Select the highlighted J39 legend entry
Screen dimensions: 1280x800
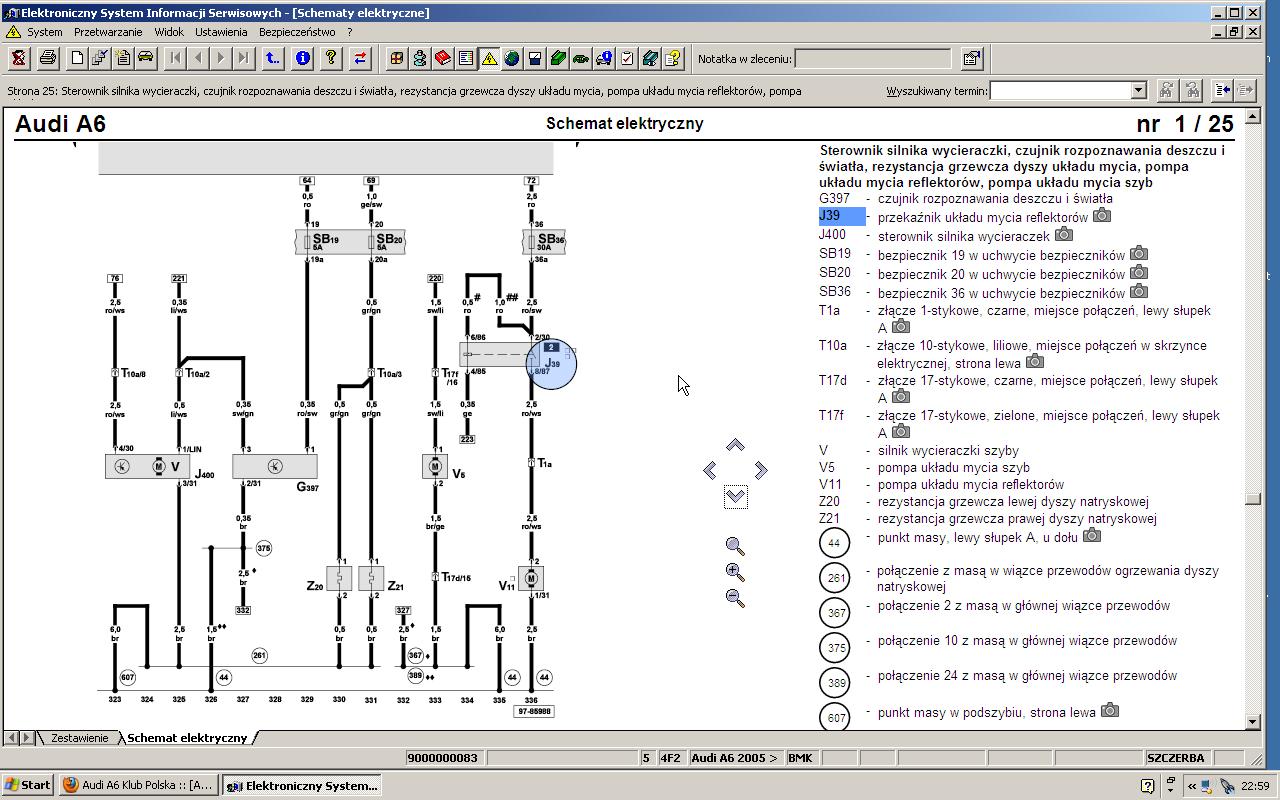(x=842, y=216)
